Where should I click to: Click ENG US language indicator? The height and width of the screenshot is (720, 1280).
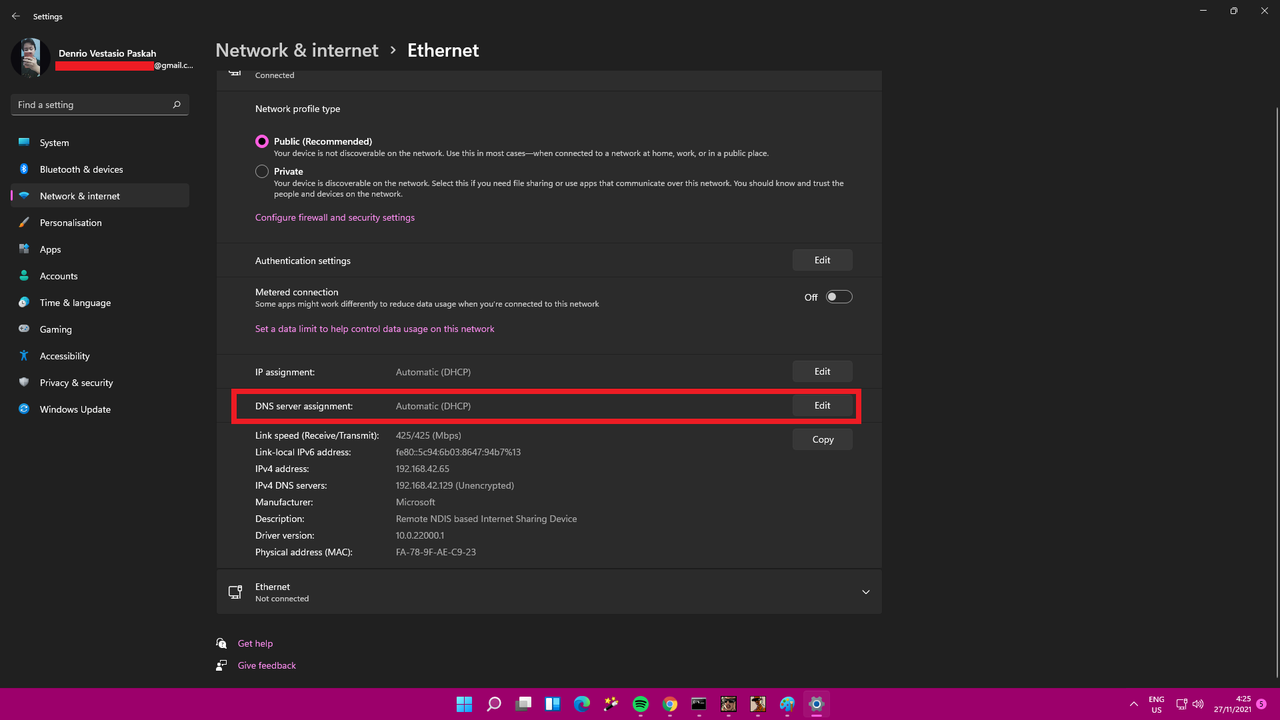(x=1156, y=704)
